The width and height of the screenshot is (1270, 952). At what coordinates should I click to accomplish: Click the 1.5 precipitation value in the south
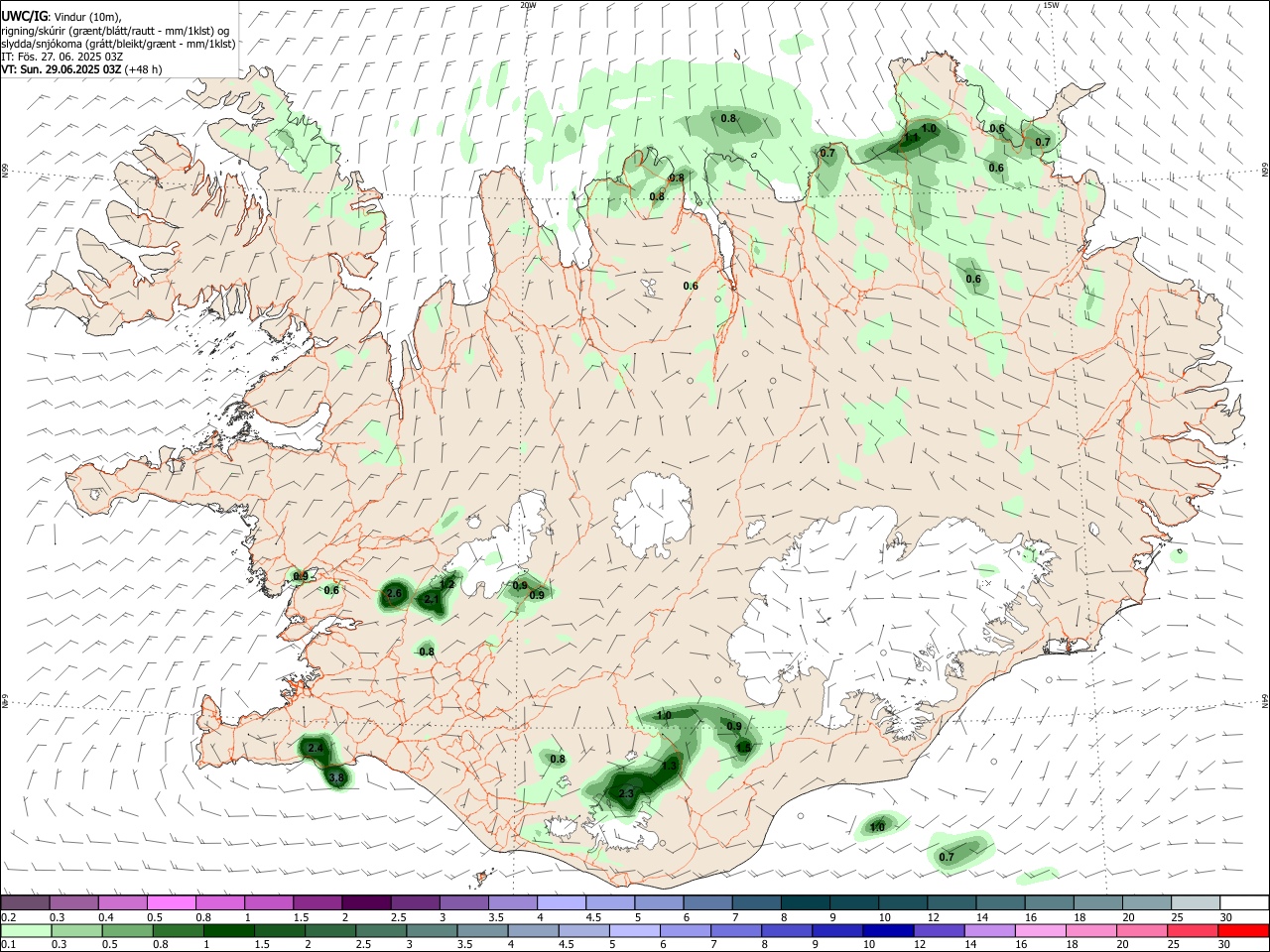pyautogui.click(x=743, y=747)
